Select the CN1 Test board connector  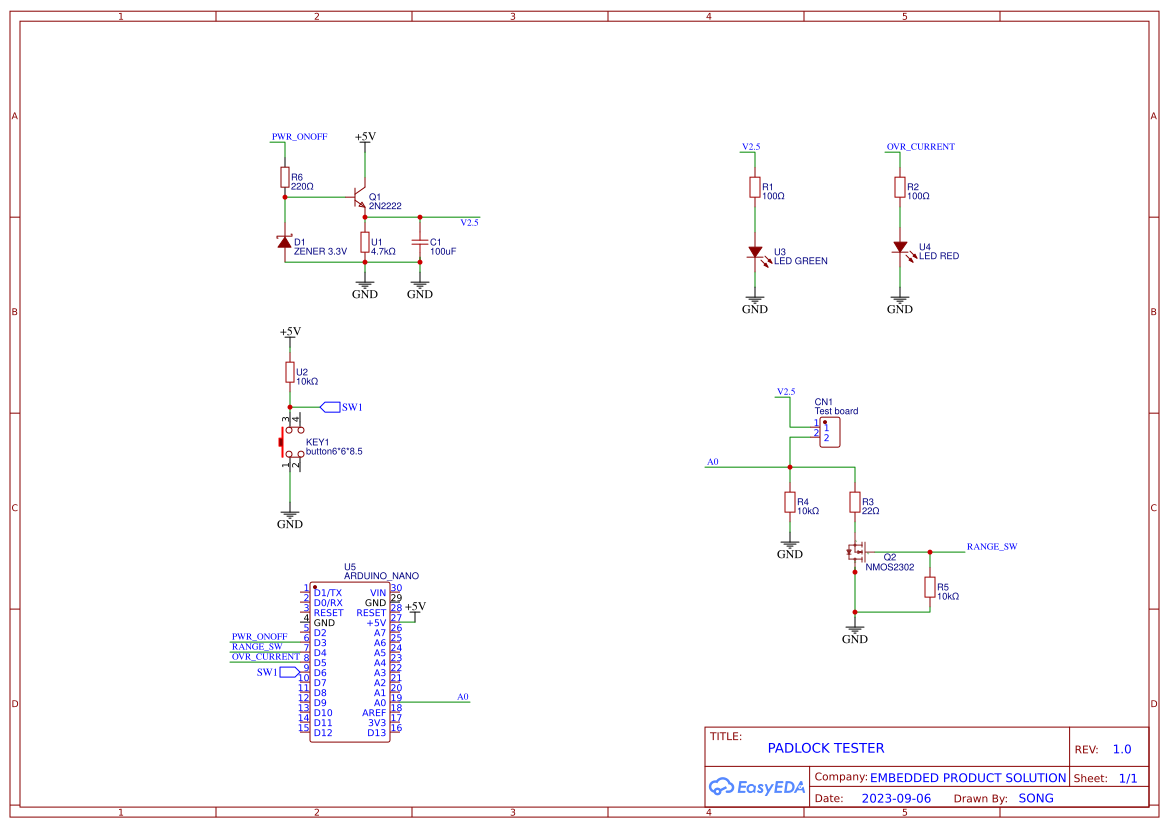[828, 431]
